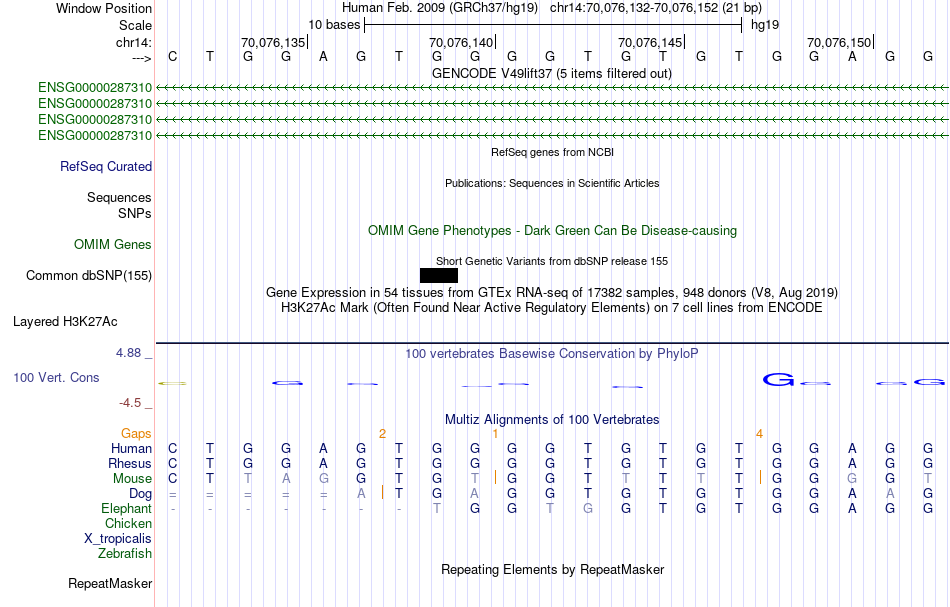Click Multiz Alignments of 100 Vertebrates title

point(552,419)
